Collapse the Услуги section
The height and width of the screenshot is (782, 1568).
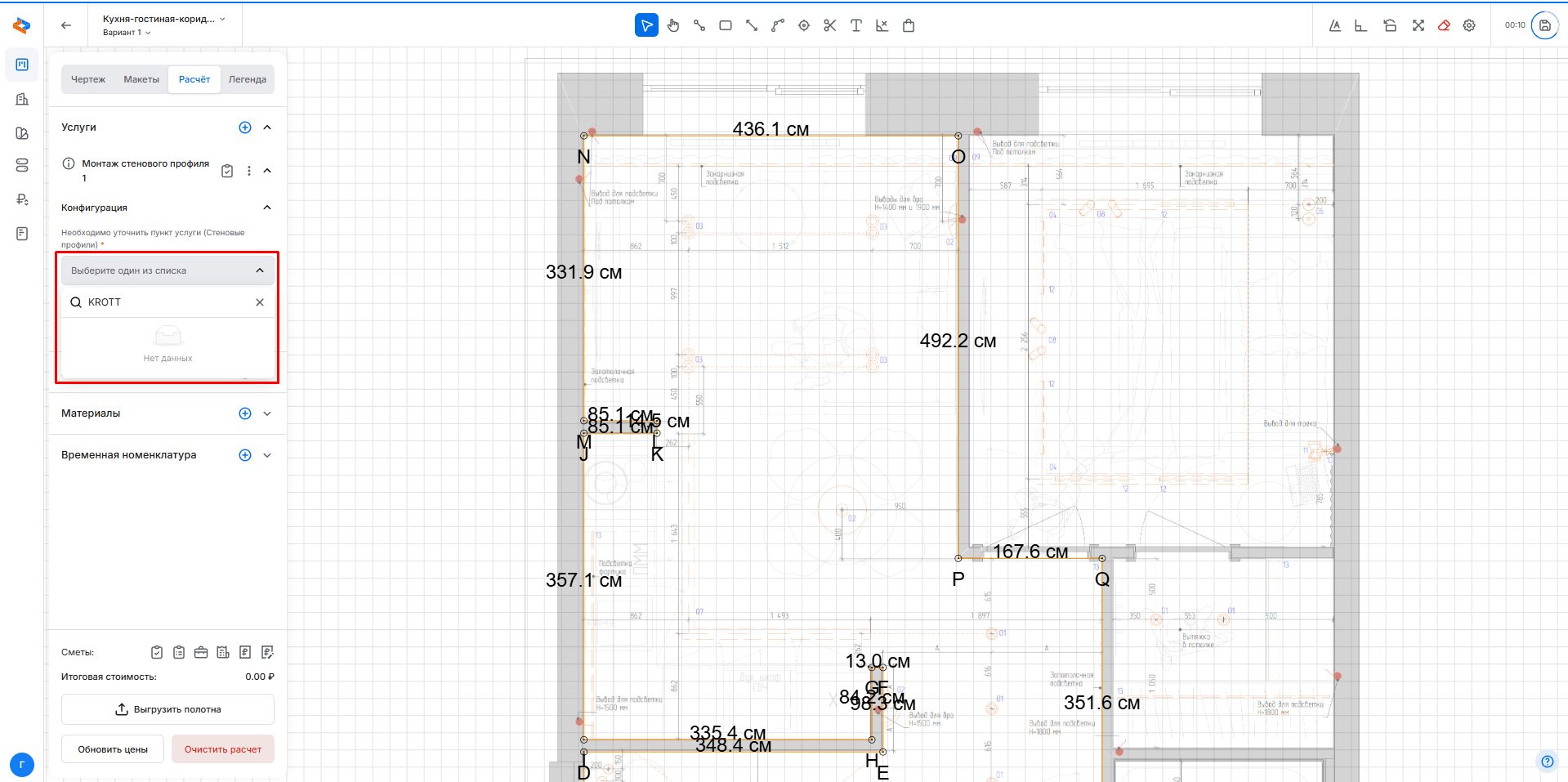click(x=267, y=127)
